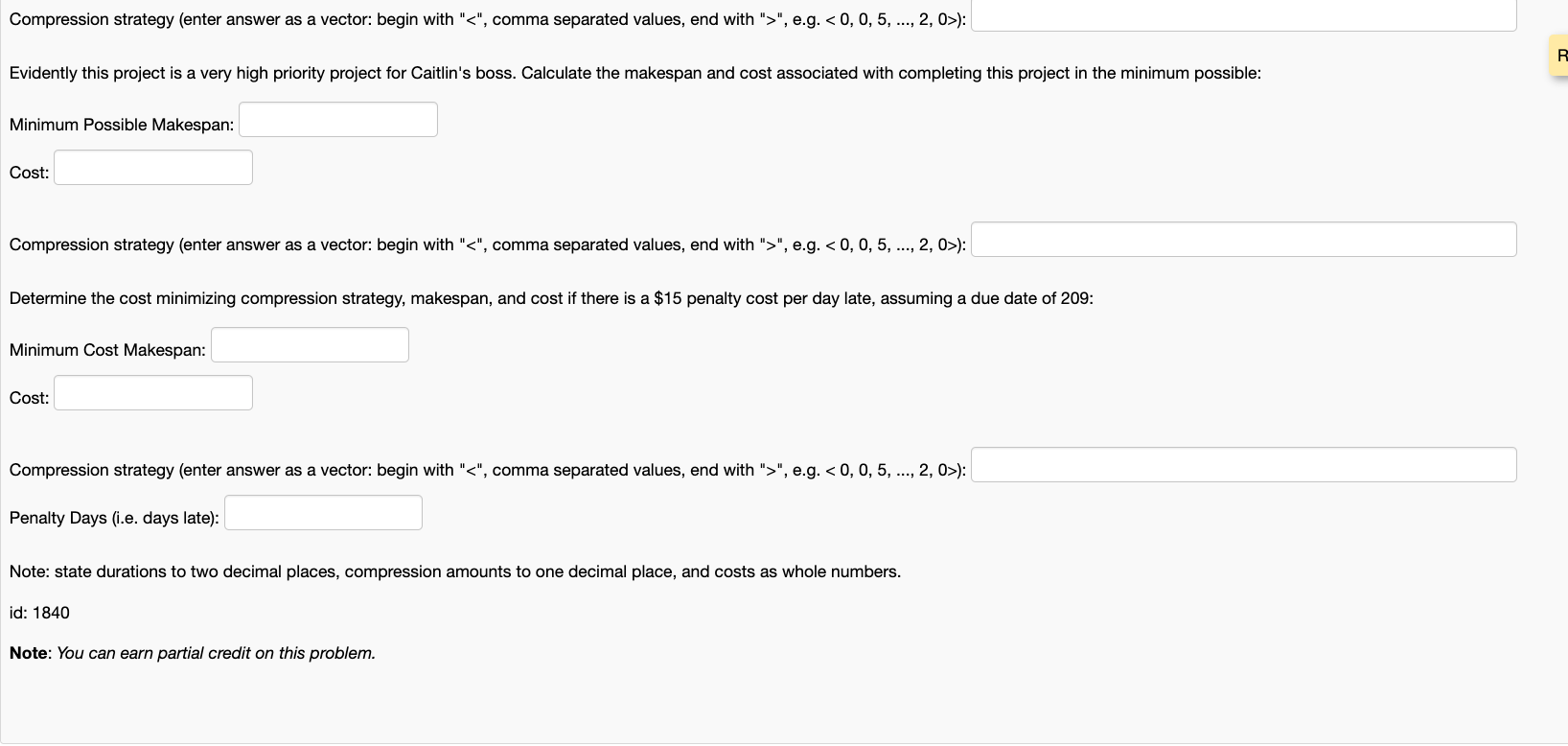Click the "Cost:" label beside the first Cost box
This screenshot has width=1568, height=746.
(x=28, y=173)
